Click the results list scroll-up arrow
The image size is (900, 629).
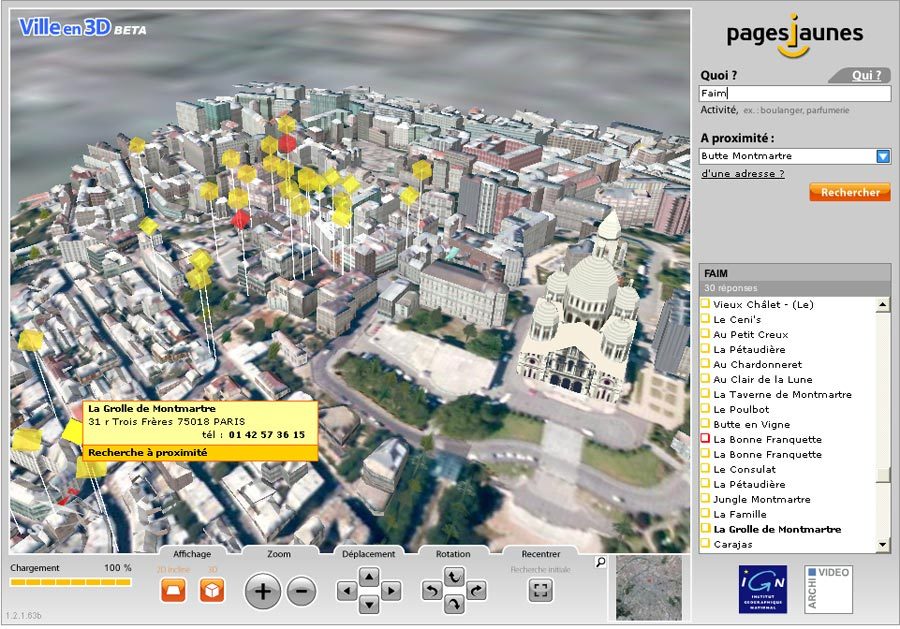pyautogui.click(x=882, y=304)
